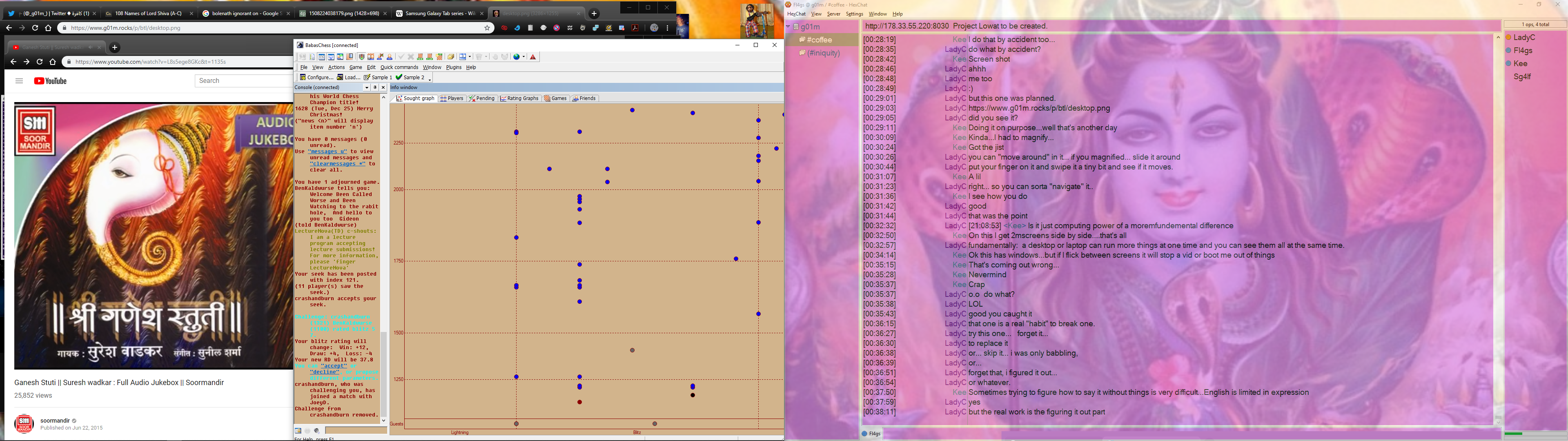The height and width of the screenshot is (441, 1568).
Task: Click the "accept" link in the console
Action: (x=334, y=366)
